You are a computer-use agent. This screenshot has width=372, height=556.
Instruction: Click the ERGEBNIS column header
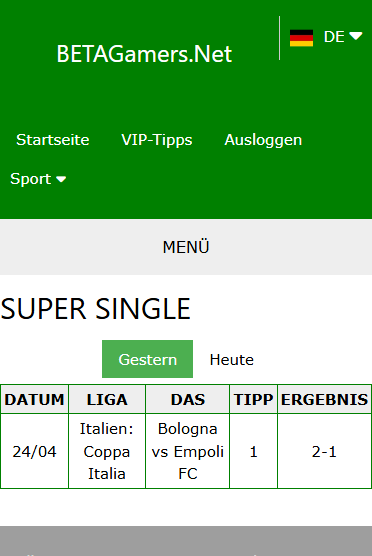pyautogui.click(x=324, y=399)
